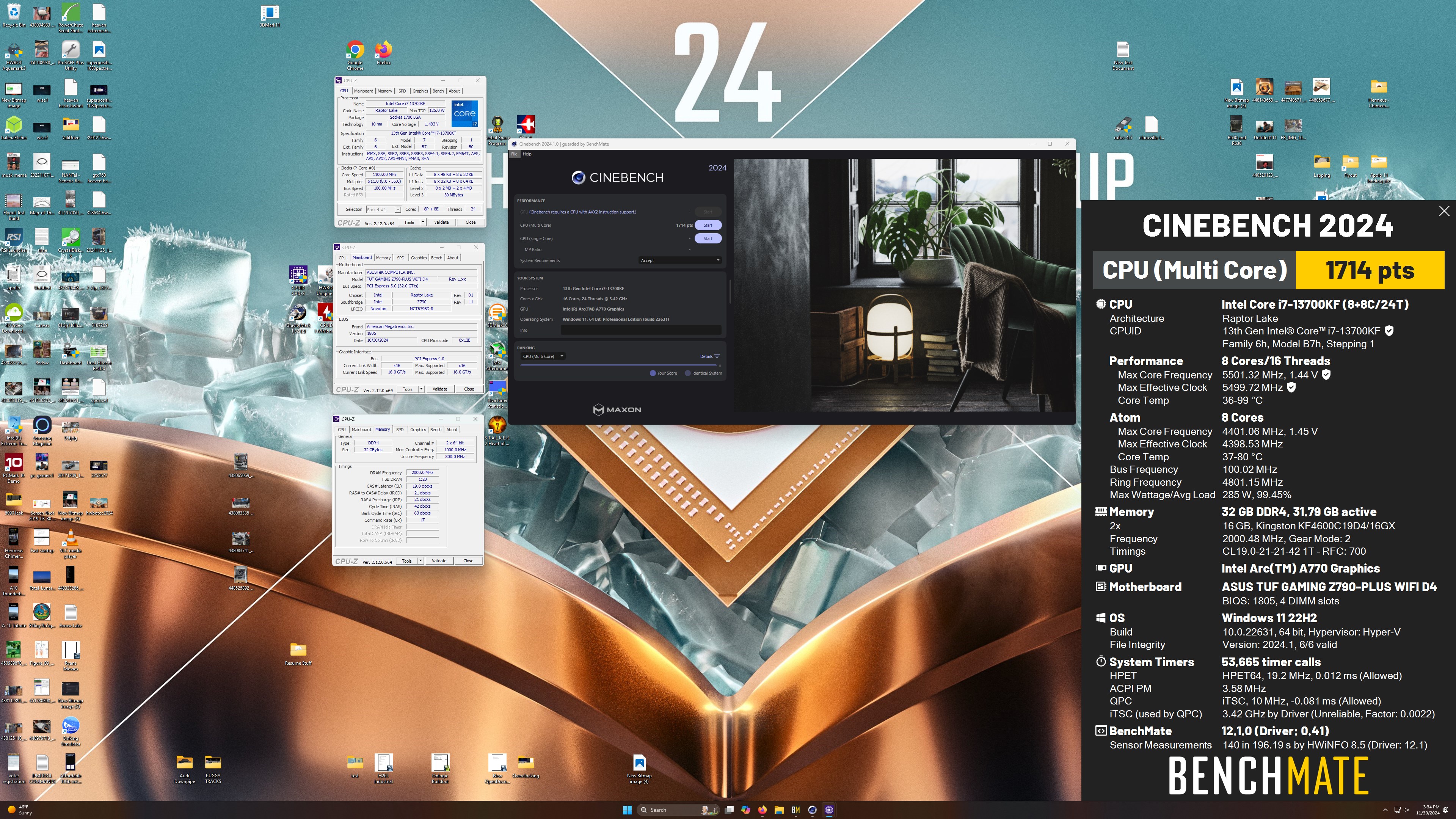Click Close button in bottom CPU-Z Memory window
The width and height of the screenshot is (1456, 819).
[468, 561]
